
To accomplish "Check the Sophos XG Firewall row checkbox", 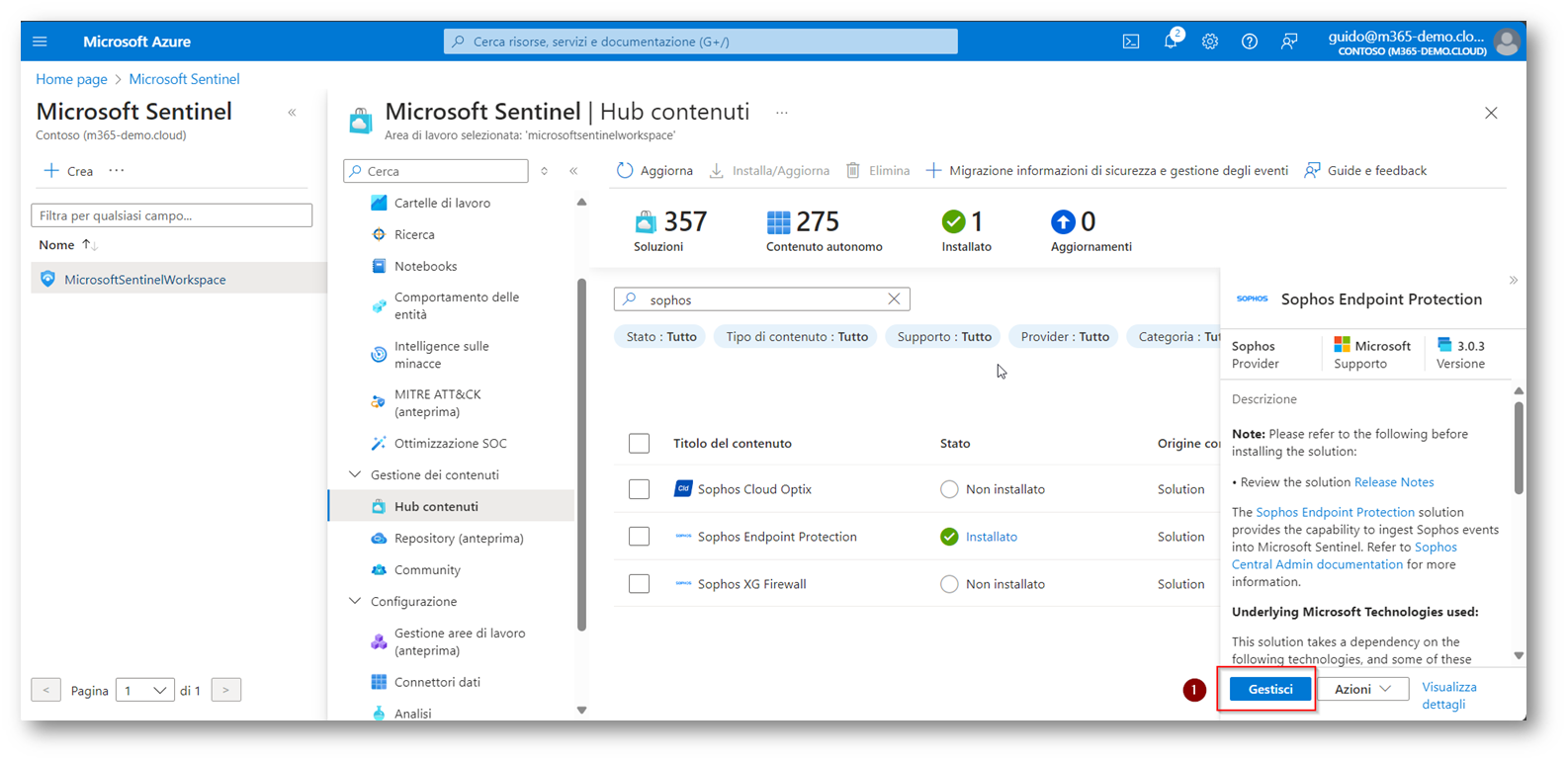I will coord(640,584).
